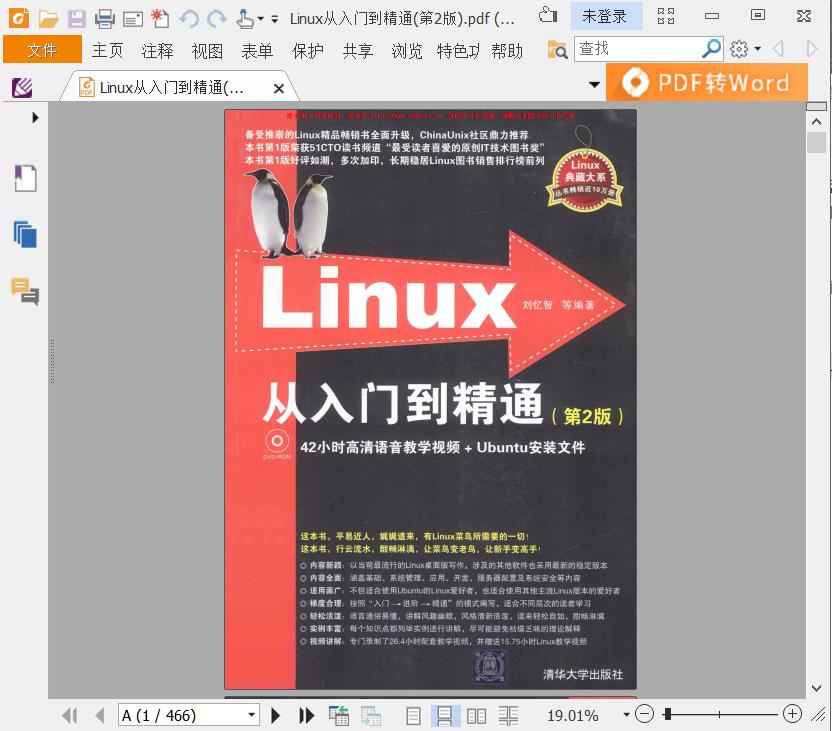
Task: Open the 文件 menu
Action: click(x=42, y=50)
